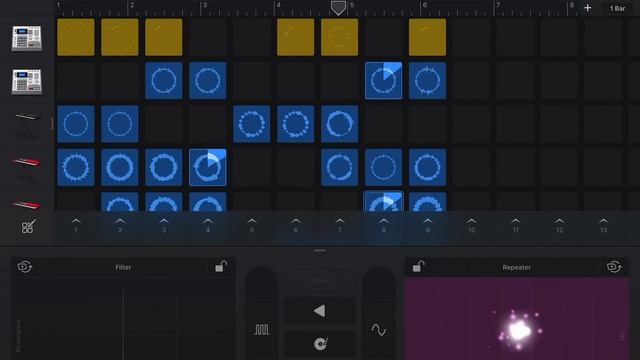The width and height of the screenshot is (640, 360).
Task: Select the second drum machine track icon
Action: coord(27,81)
